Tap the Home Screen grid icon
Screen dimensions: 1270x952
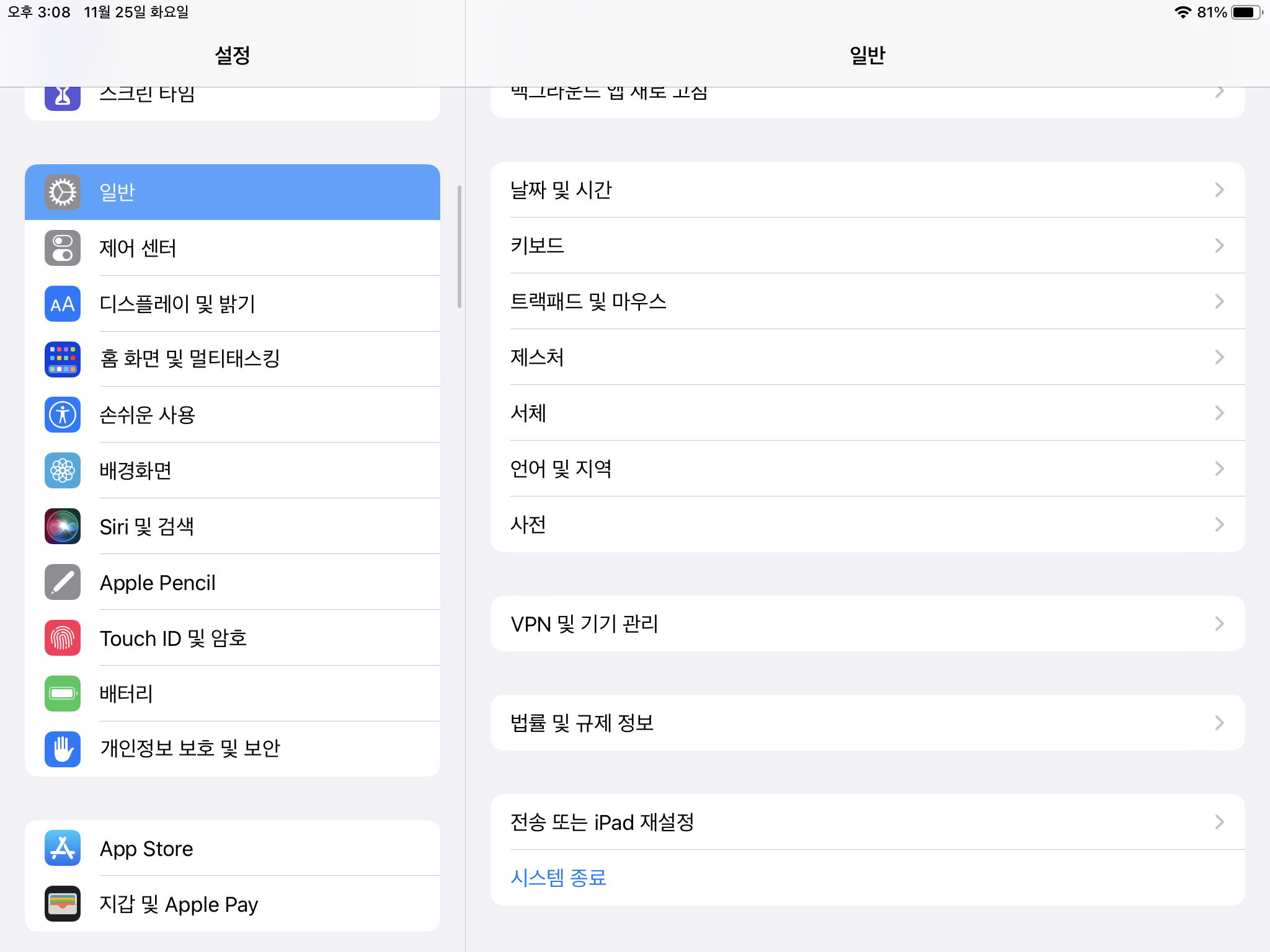[x=63, y=359]
